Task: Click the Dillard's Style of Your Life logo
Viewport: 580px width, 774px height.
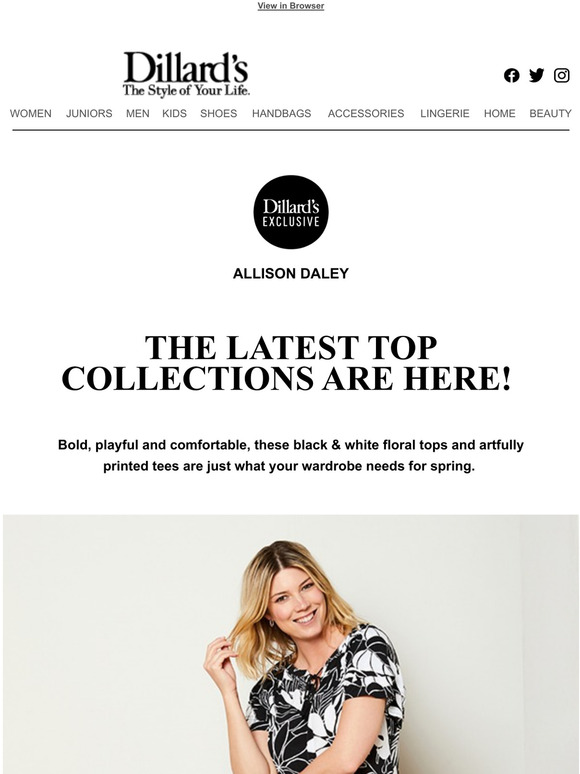Action: pyautogui.click(x=186, y=74)
